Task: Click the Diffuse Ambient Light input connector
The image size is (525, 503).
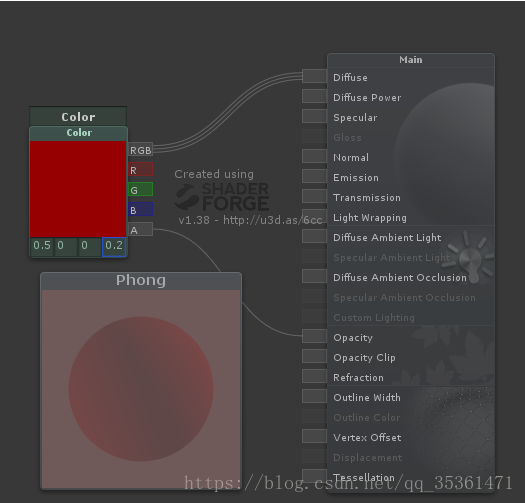Action: [x=314, y=236]
